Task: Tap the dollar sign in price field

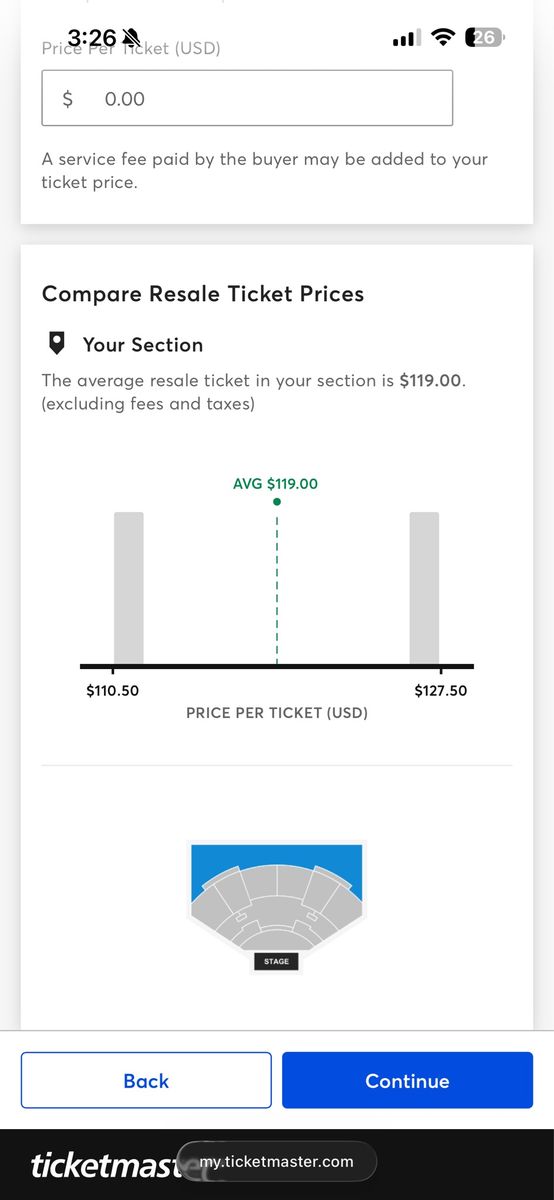Action: pos(68,99)
